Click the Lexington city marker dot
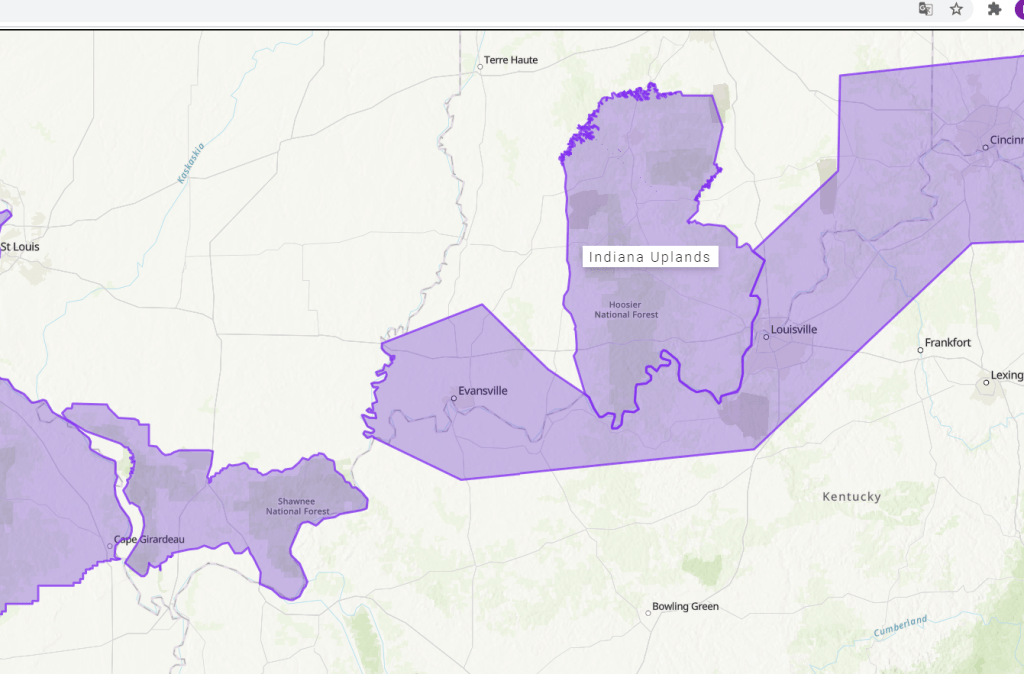1024x674 pixels. [985, 382]
